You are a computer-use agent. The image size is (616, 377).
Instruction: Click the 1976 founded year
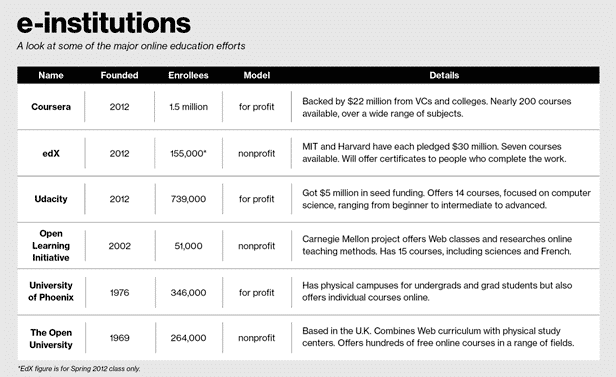coord(119,293)
